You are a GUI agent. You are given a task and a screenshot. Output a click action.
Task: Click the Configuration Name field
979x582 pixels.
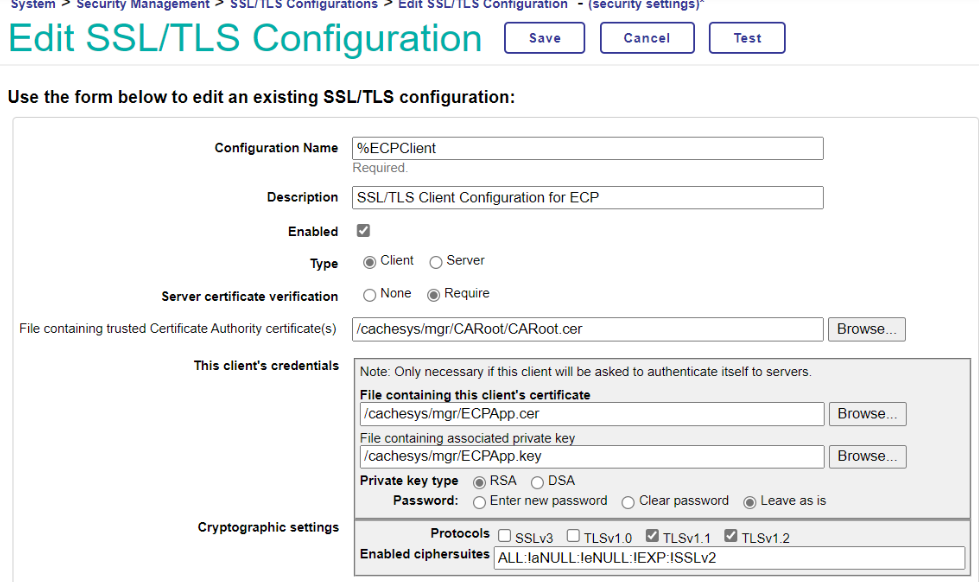click(x=588, y=148)
